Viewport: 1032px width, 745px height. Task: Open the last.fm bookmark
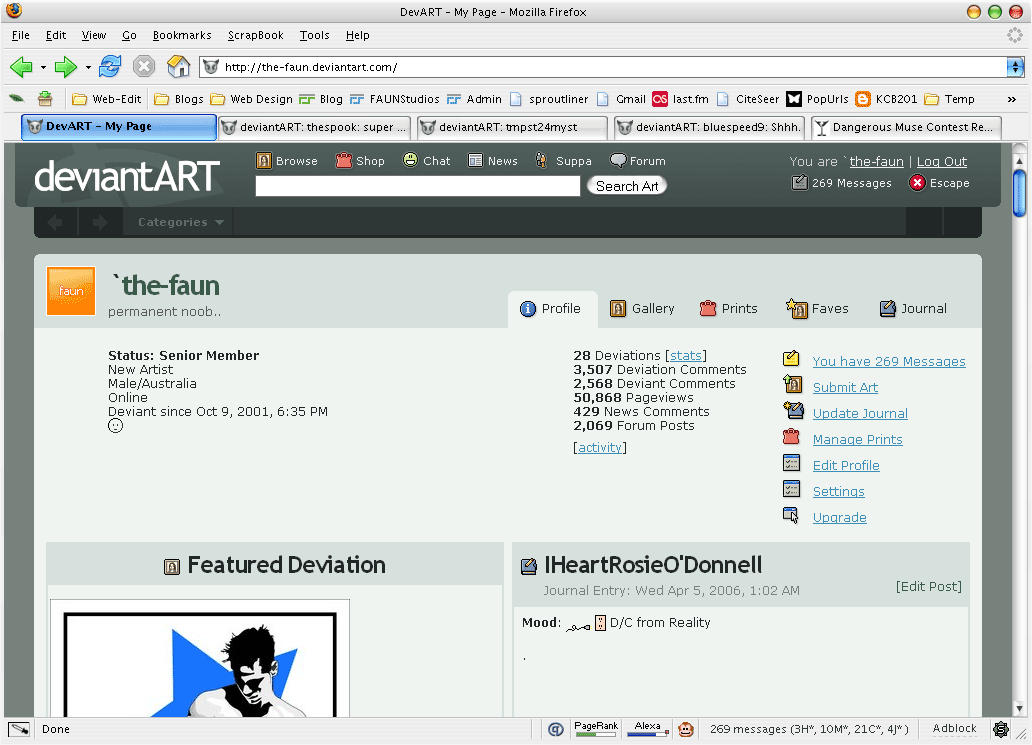tap(681, 99)
